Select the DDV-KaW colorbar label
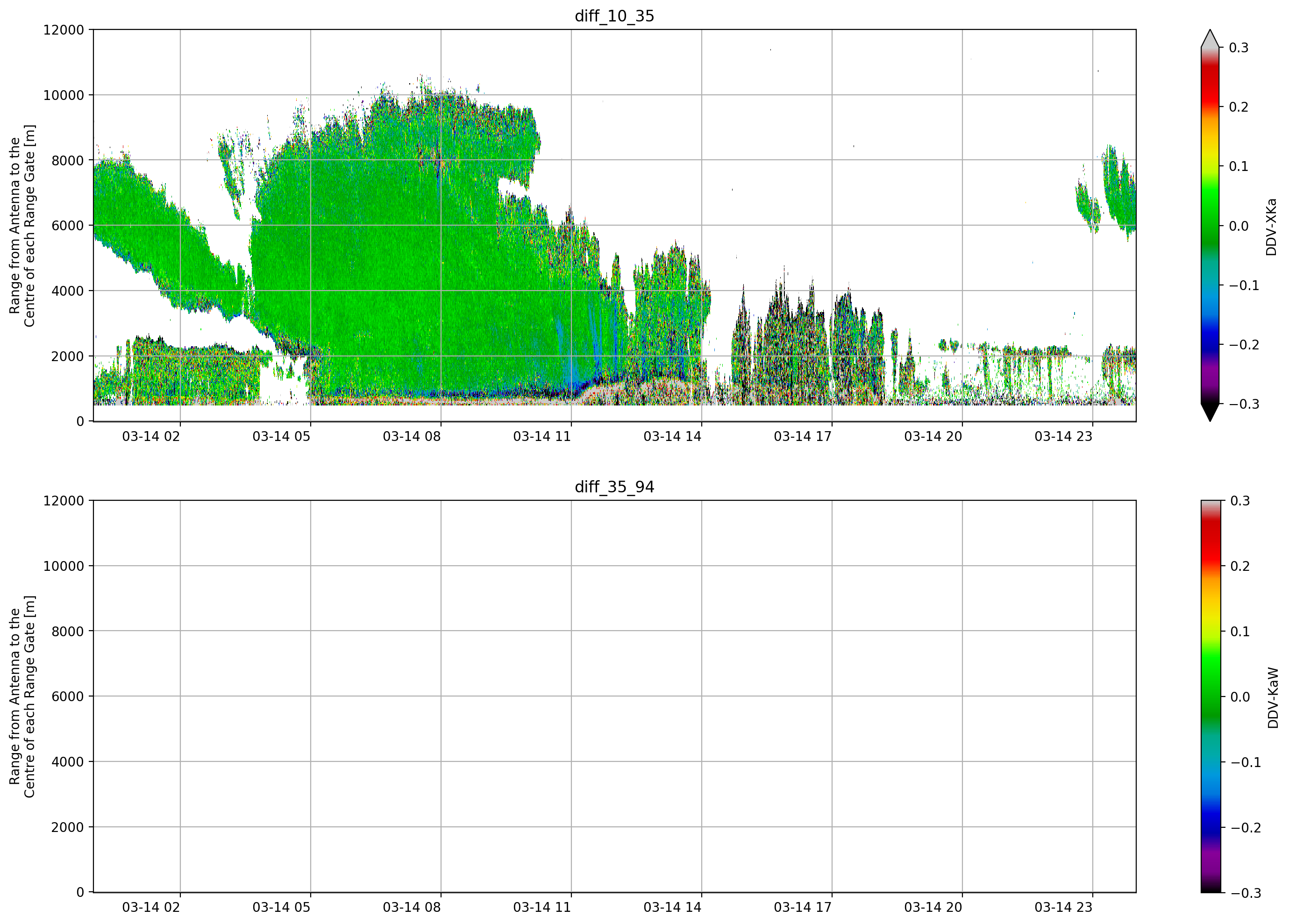This screenshot has height=924, width=1289. coord(1273,698)
